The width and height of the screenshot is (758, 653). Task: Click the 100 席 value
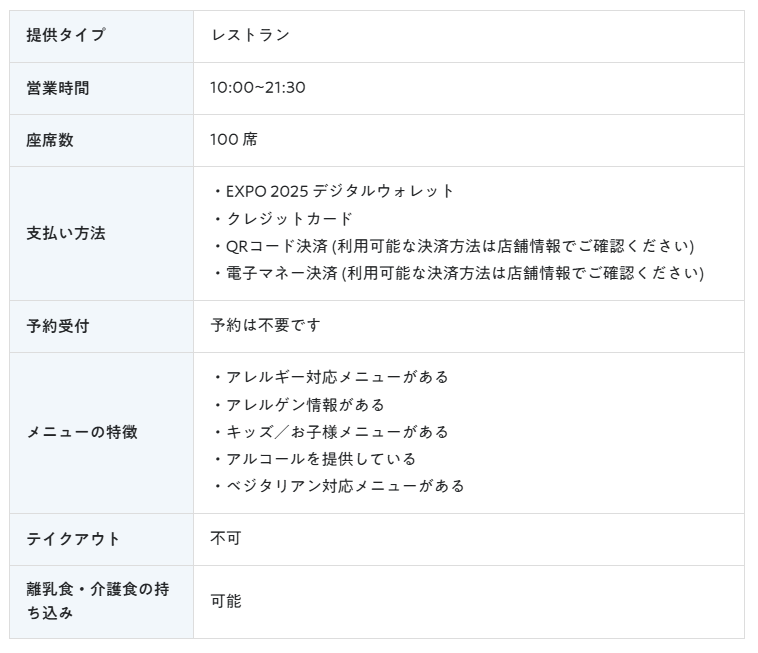coord(234,140)
